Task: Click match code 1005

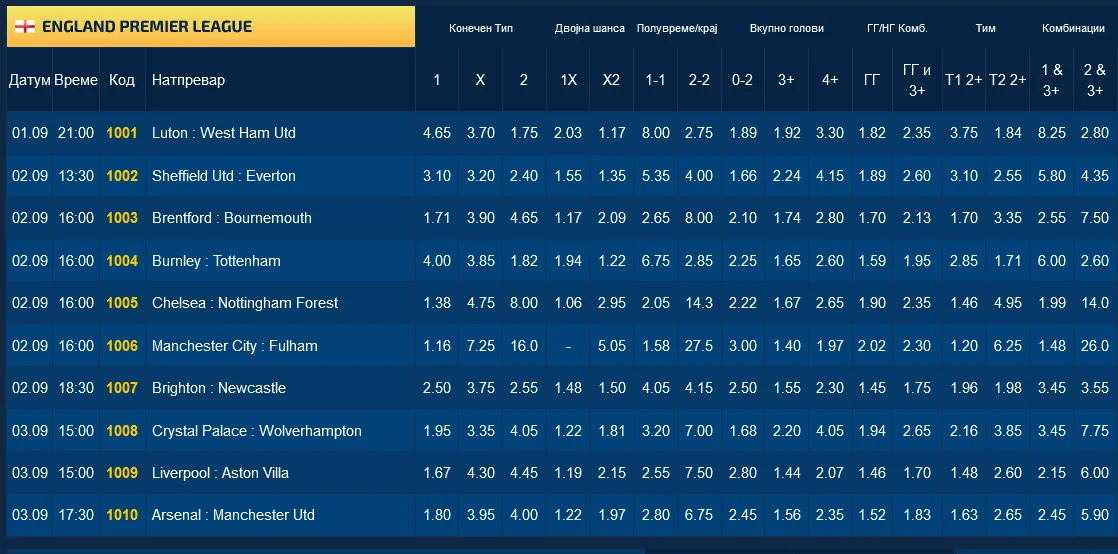Action: click(x=122, y=303)
